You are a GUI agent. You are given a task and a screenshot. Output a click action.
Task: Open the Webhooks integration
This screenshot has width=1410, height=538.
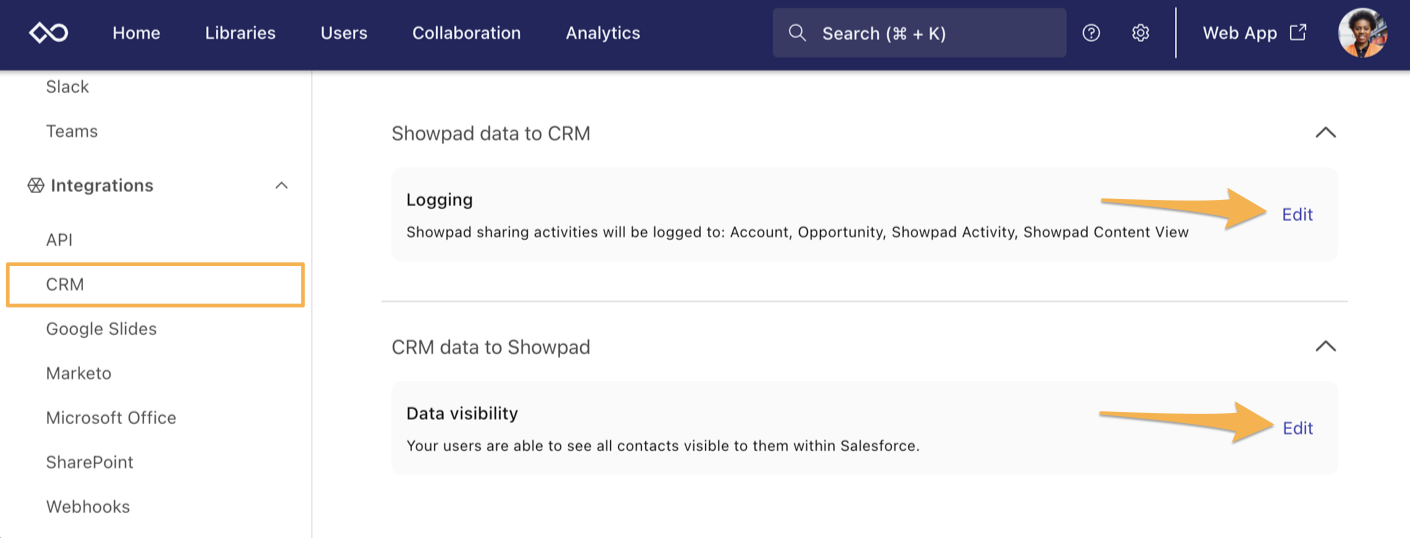[88, 507]
